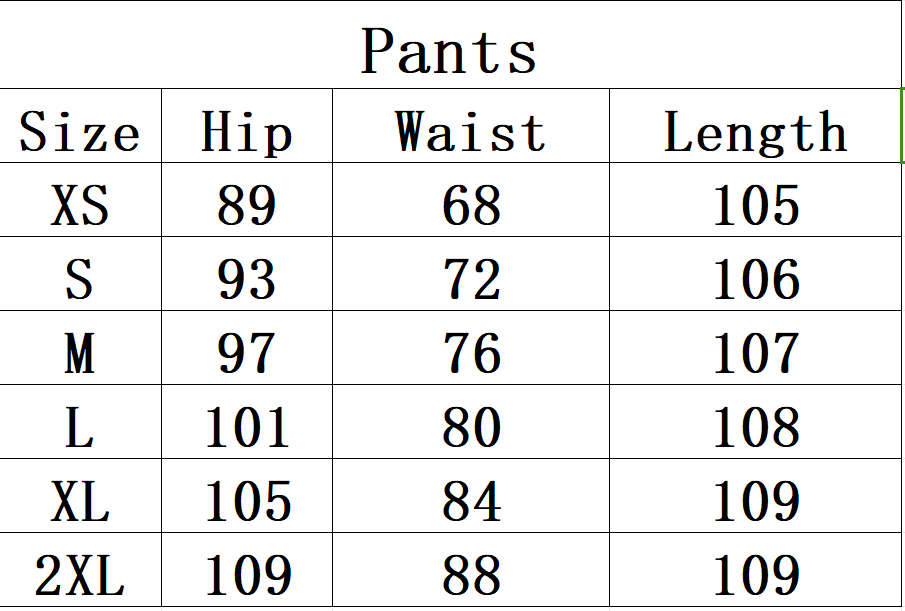905x611 pixels.
Task: Select waist value 72 in S row
Action: click(x=471, y=279)
